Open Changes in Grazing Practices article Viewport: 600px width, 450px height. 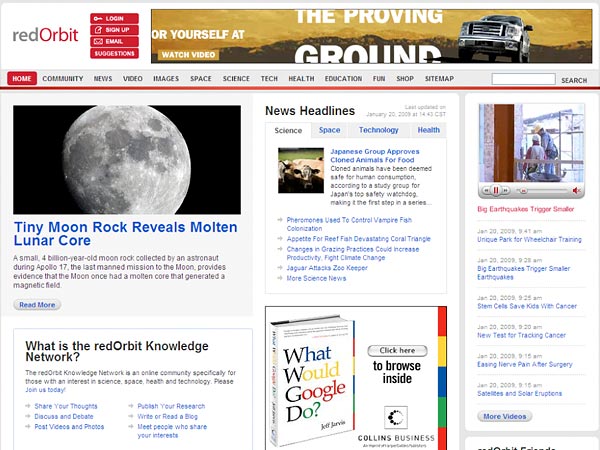coord(353,253)
